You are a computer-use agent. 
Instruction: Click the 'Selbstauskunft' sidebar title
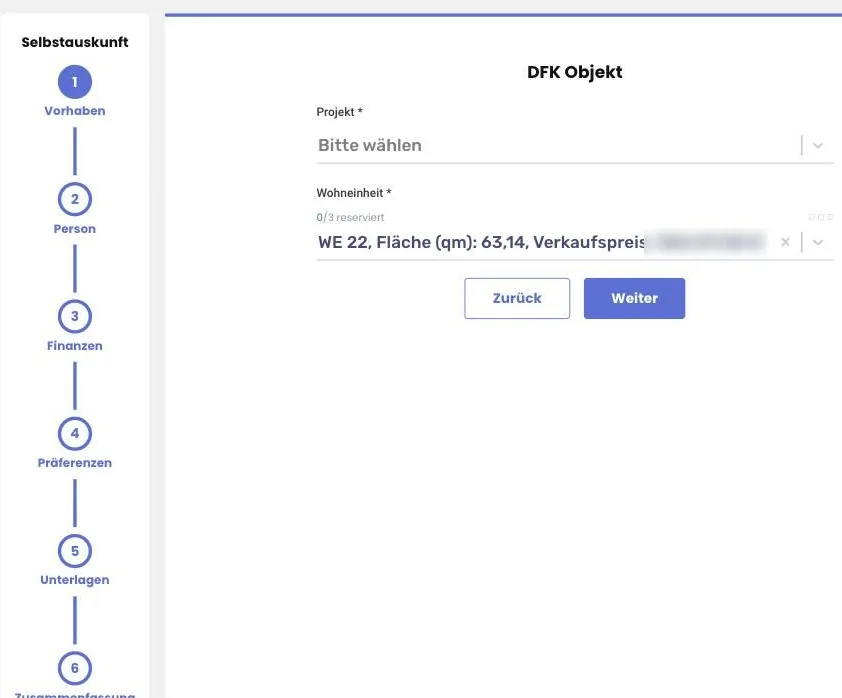tap(75, 42)
